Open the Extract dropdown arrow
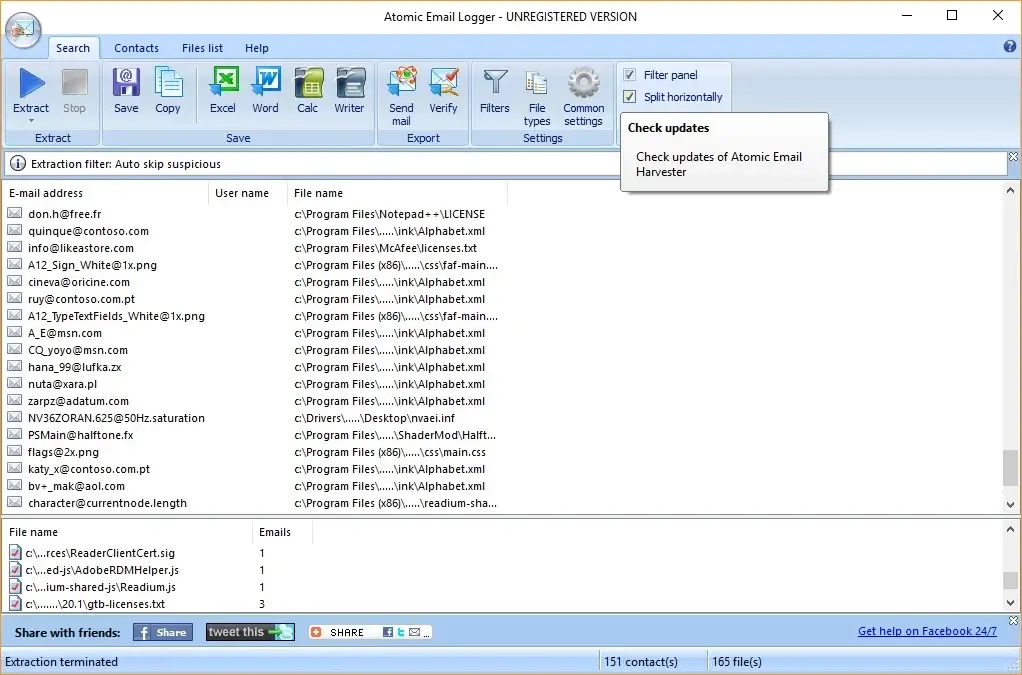1022x675 pixels. 30,120
